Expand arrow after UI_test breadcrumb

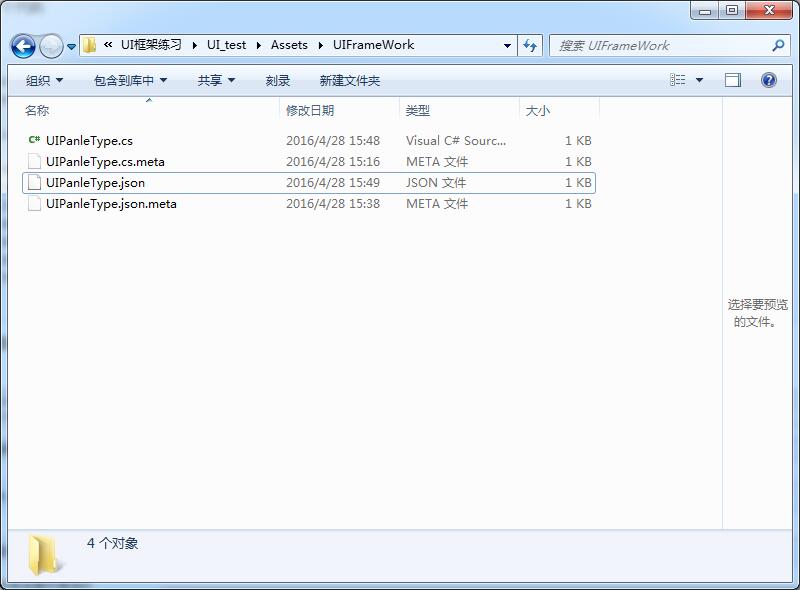pyautogui.click(x=259, y=45)
